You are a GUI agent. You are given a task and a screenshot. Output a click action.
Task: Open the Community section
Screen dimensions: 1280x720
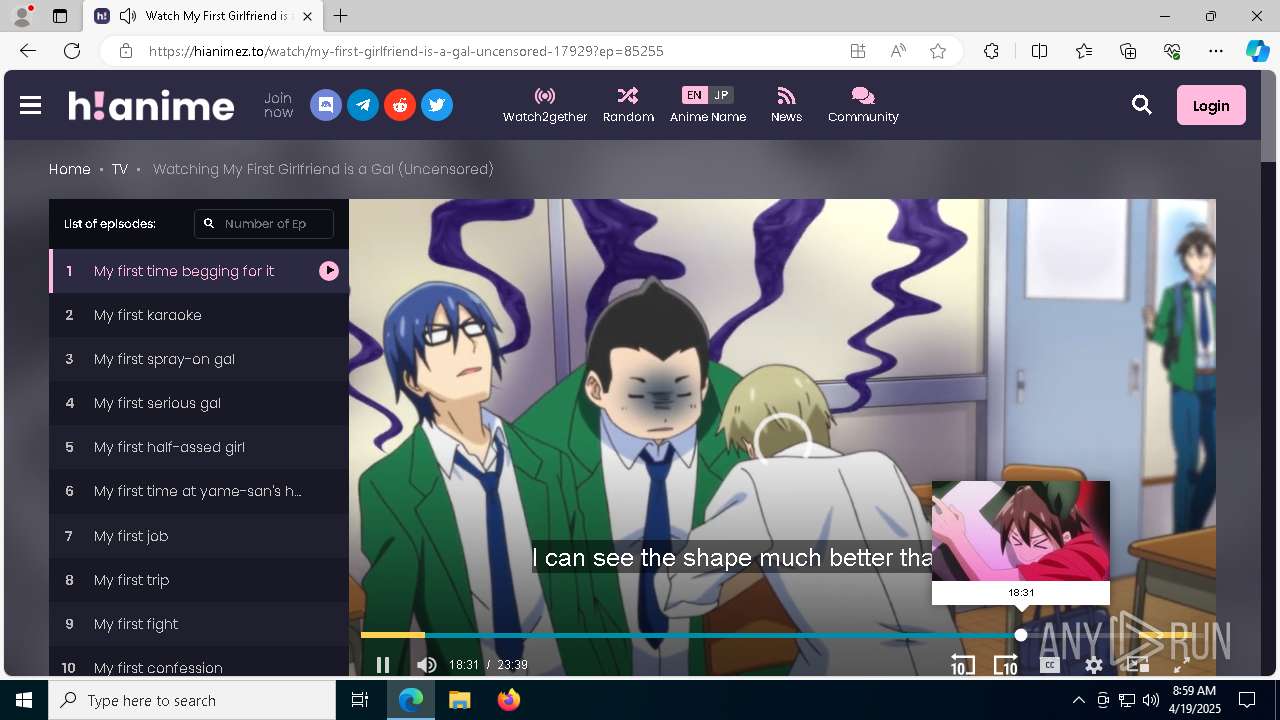[863, 105]
